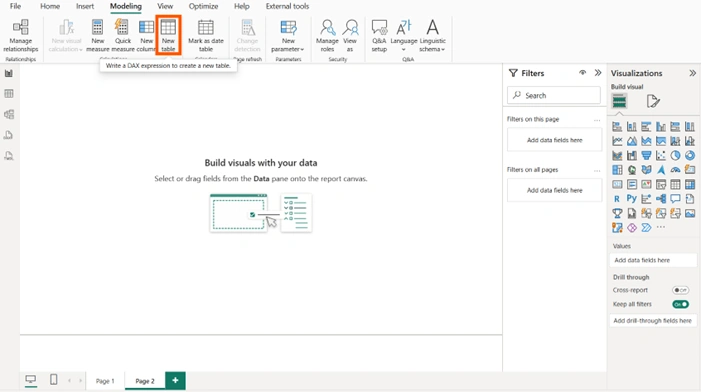Select Gauge visual
Image resolution: width=701 pixels, height=392 pixels.
tap(676, 170)
